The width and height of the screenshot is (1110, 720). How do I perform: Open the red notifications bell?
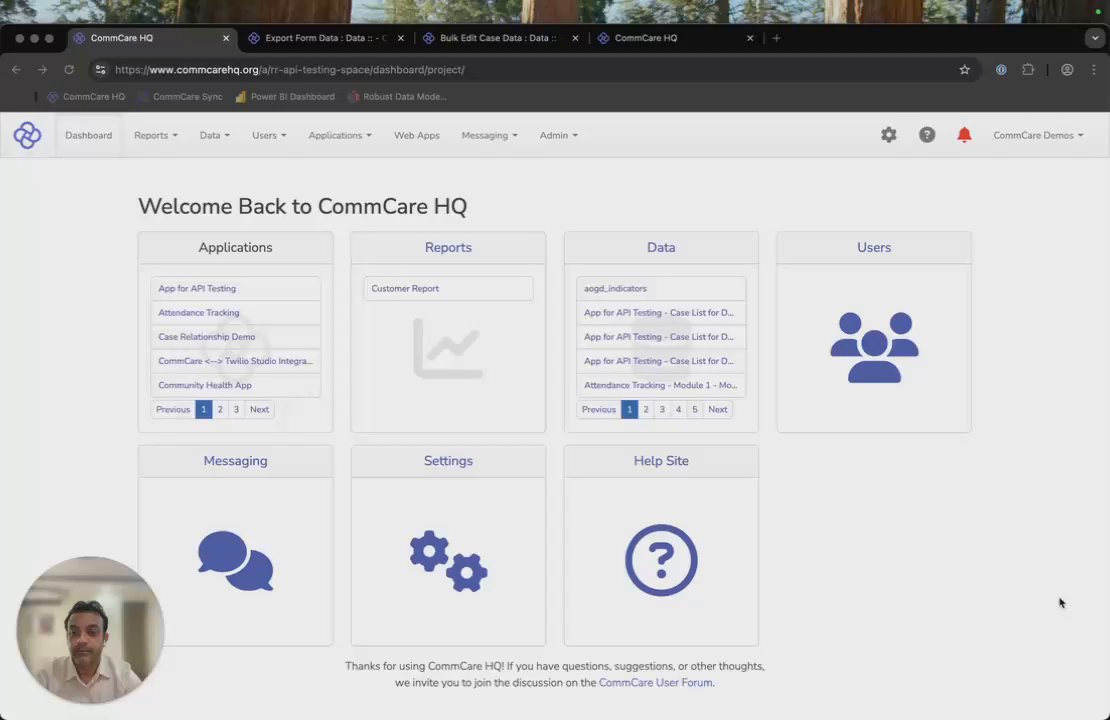point(964,135)
